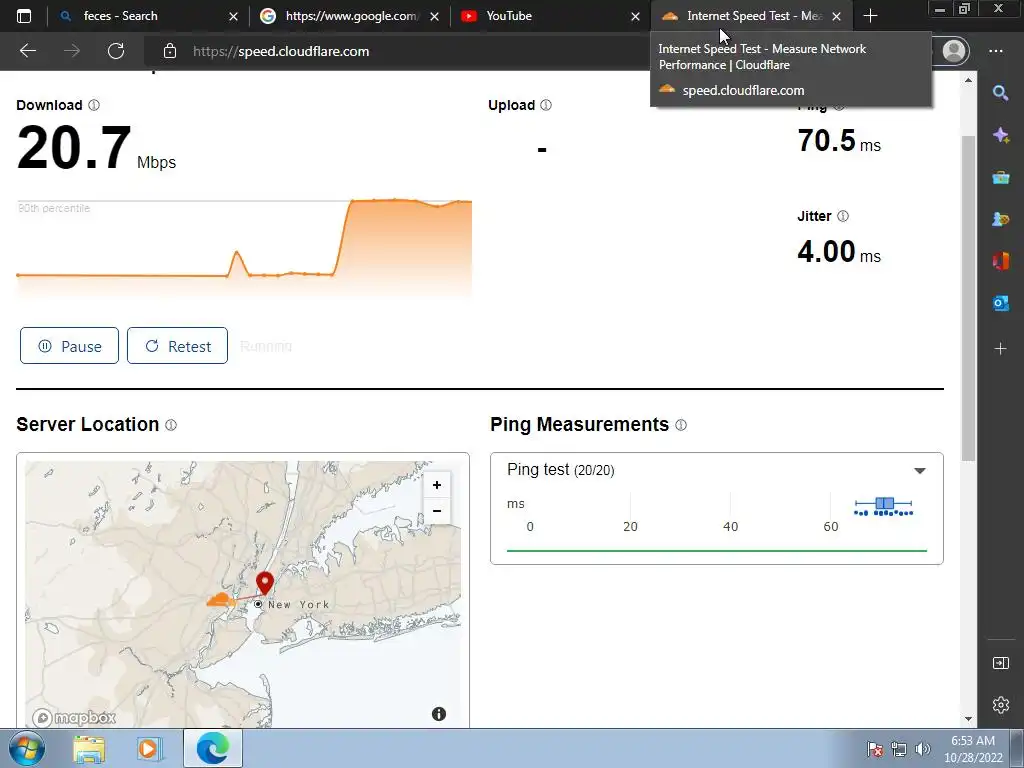Open Windows Explorer from taskbar
1024x768 pixels.
click(x=89, y=749)
